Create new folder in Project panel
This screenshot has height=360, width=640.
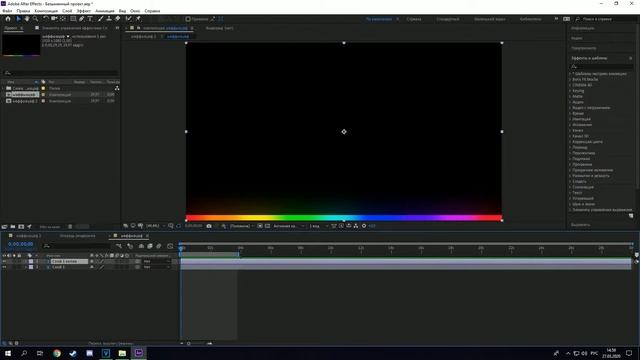click(x=13, y=227)
